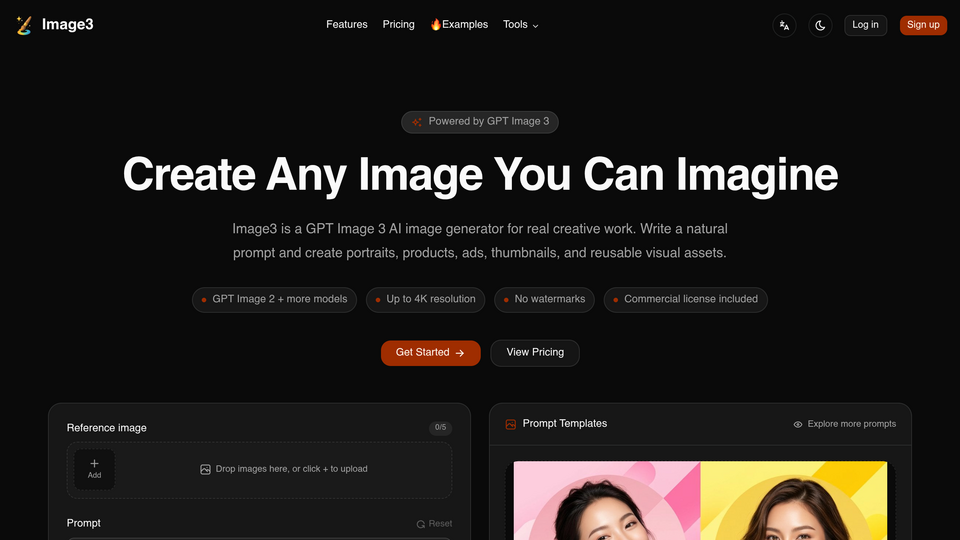Go to the Examples page
The width and height of the screenshot is (960, 540).
pyautogui.click(x=459, y=24)
